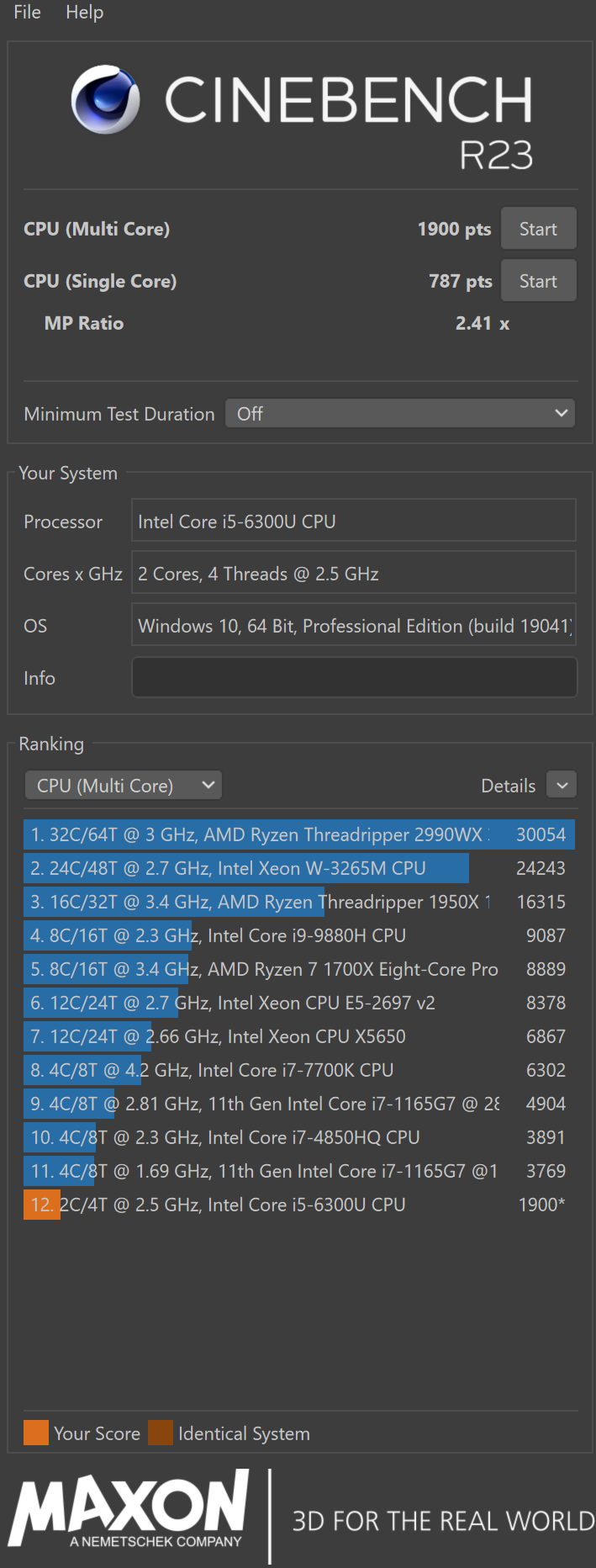Click the OS field with Windows 10
Screen dimensions: 596x1568
[354, 626]
